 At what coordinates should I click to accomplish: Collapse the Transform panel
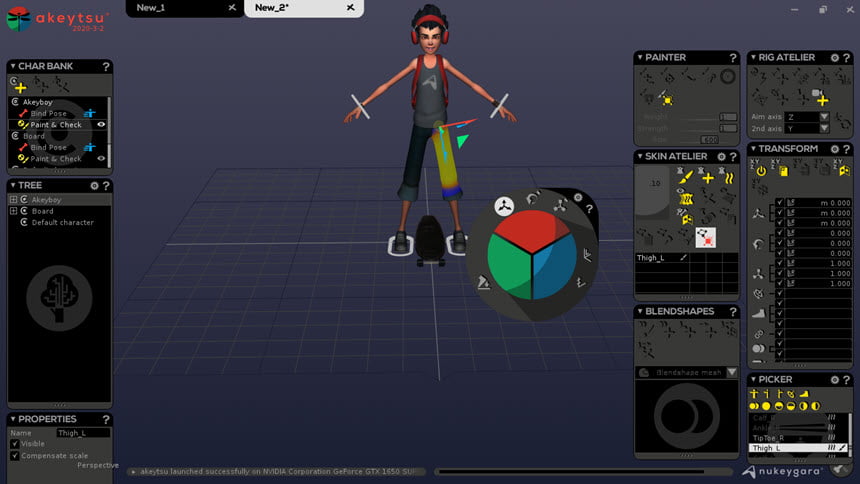pyautogui.click(x=753, y=149)
